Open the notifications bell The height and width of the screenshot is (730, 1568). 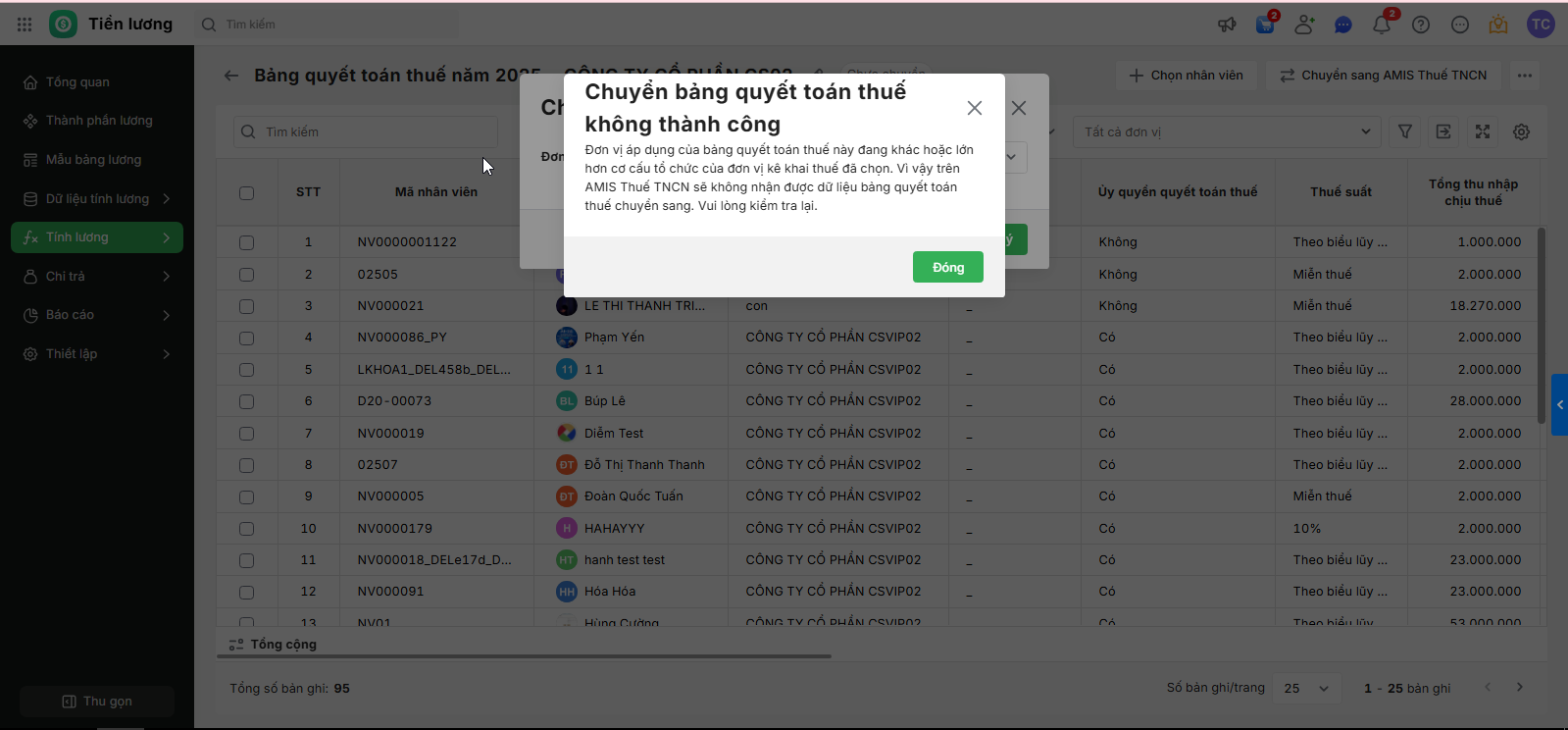point(1382,25)
